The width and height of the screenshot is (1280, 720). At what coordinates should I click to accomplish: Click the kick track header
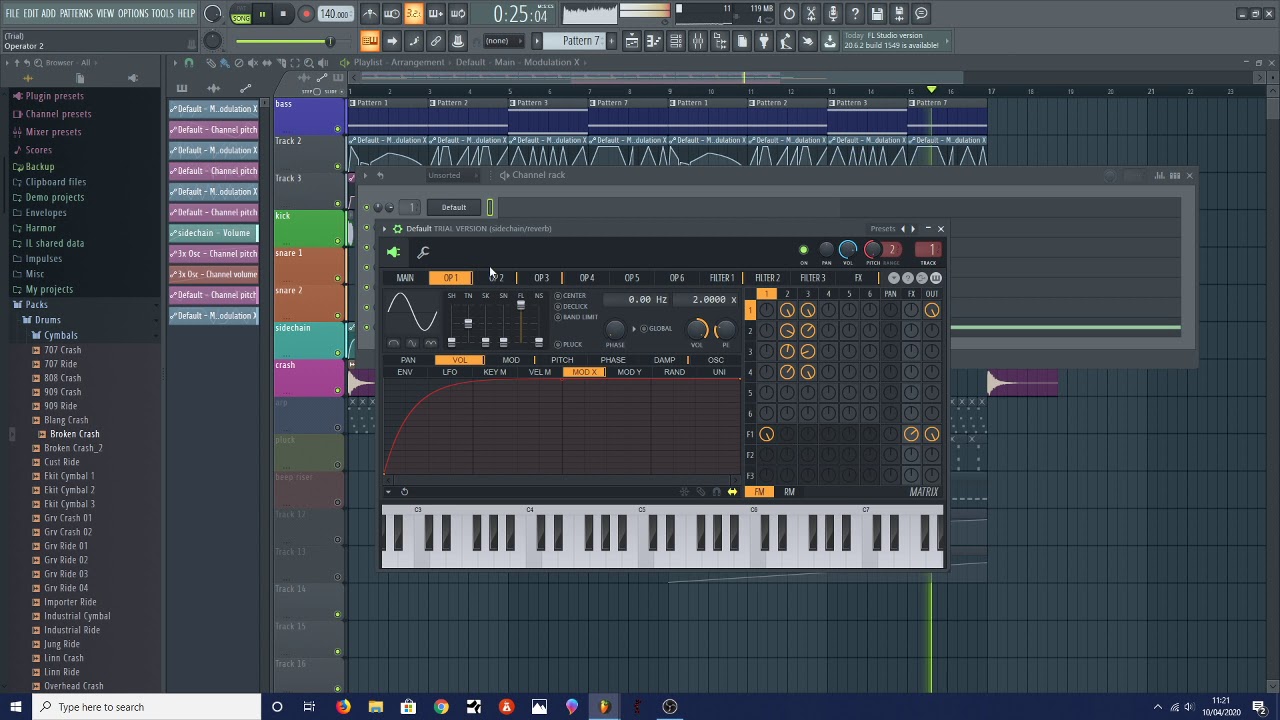point(308,228)
